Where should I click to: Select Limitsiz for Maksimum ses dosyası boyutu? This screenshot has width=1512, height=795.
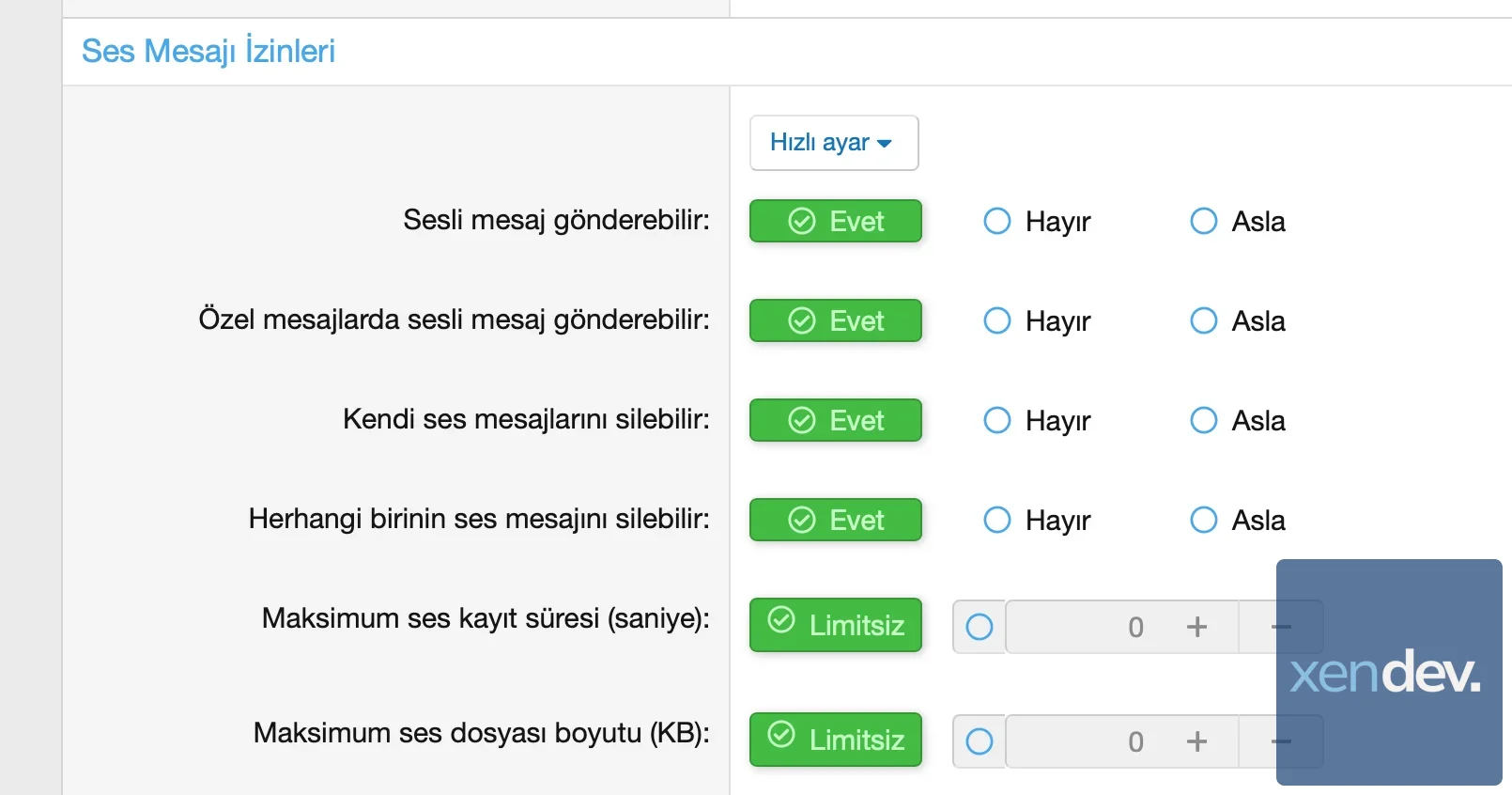pos(835,740)
